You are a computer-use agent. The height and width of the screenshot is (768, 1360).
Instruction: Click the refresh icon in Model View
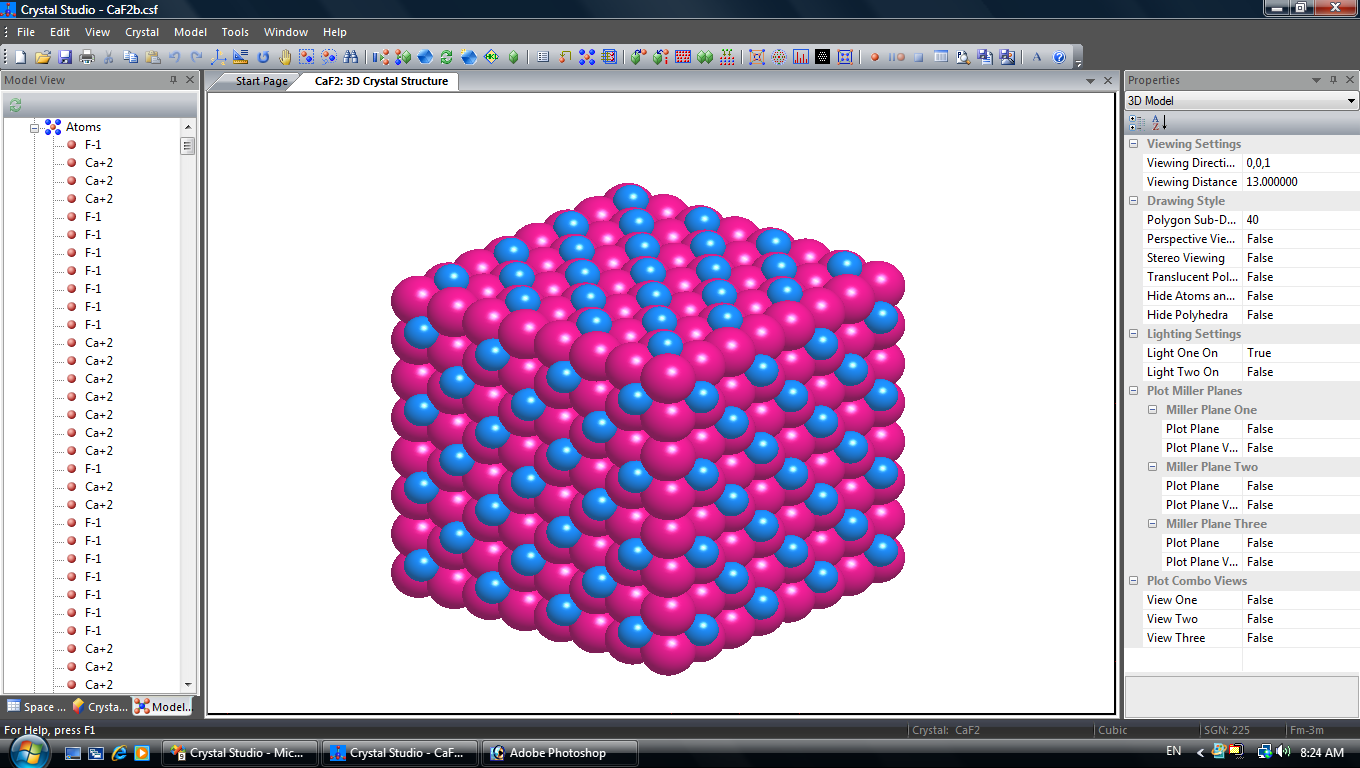(x=15, y=105)
